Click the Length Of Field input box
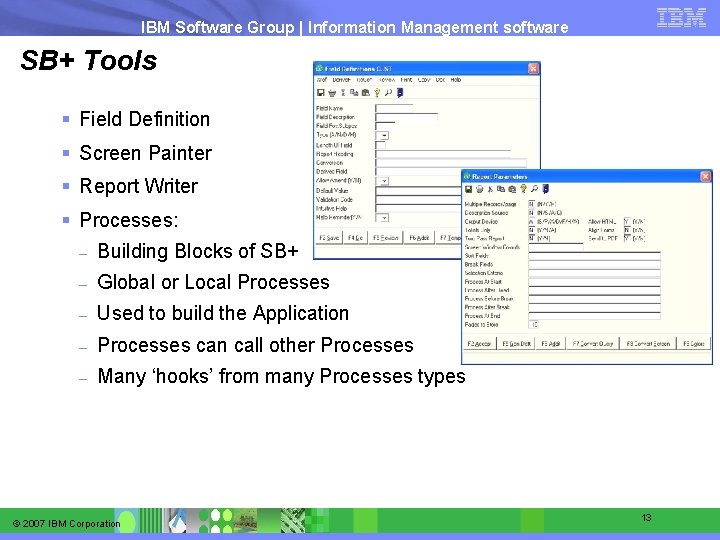Image resolution: width=720 pixels, height=540 pixels. 381,145
